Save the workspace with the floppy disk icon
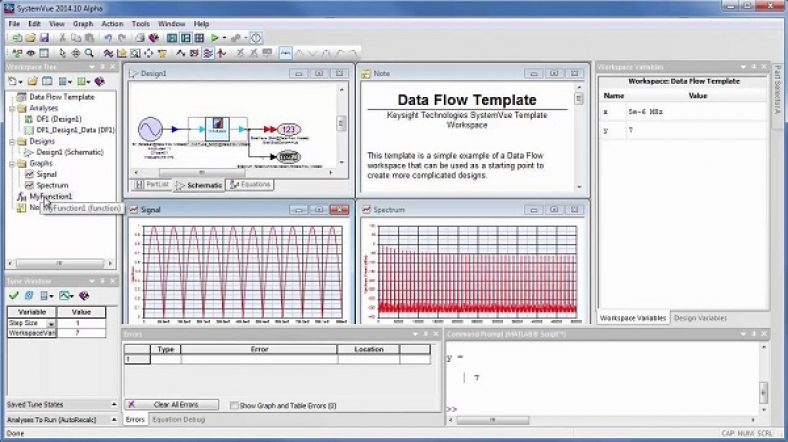788x442 pixels. (44, 38)
